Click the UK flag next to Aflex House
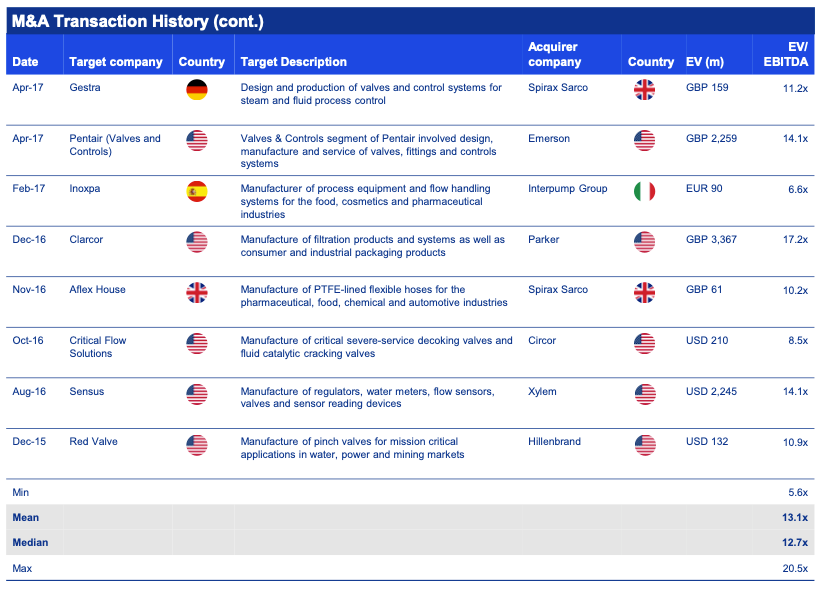Viewport: 822px width, 589px height. (x=197, y=292)
